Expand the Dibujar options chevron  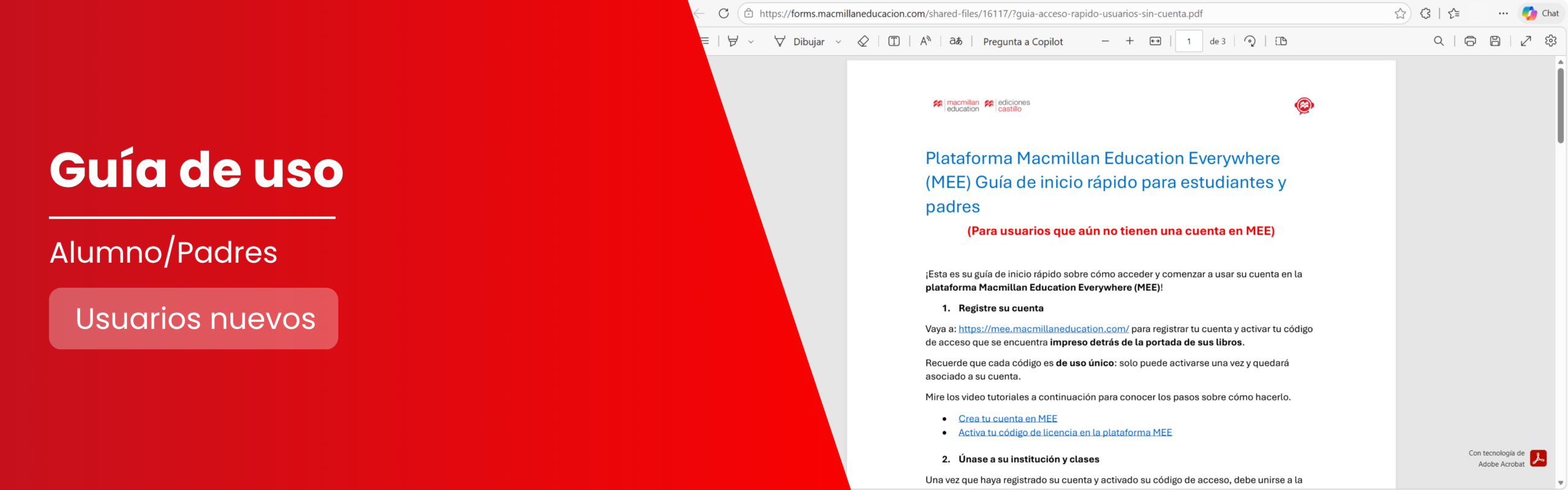click(x=839, y=42)
